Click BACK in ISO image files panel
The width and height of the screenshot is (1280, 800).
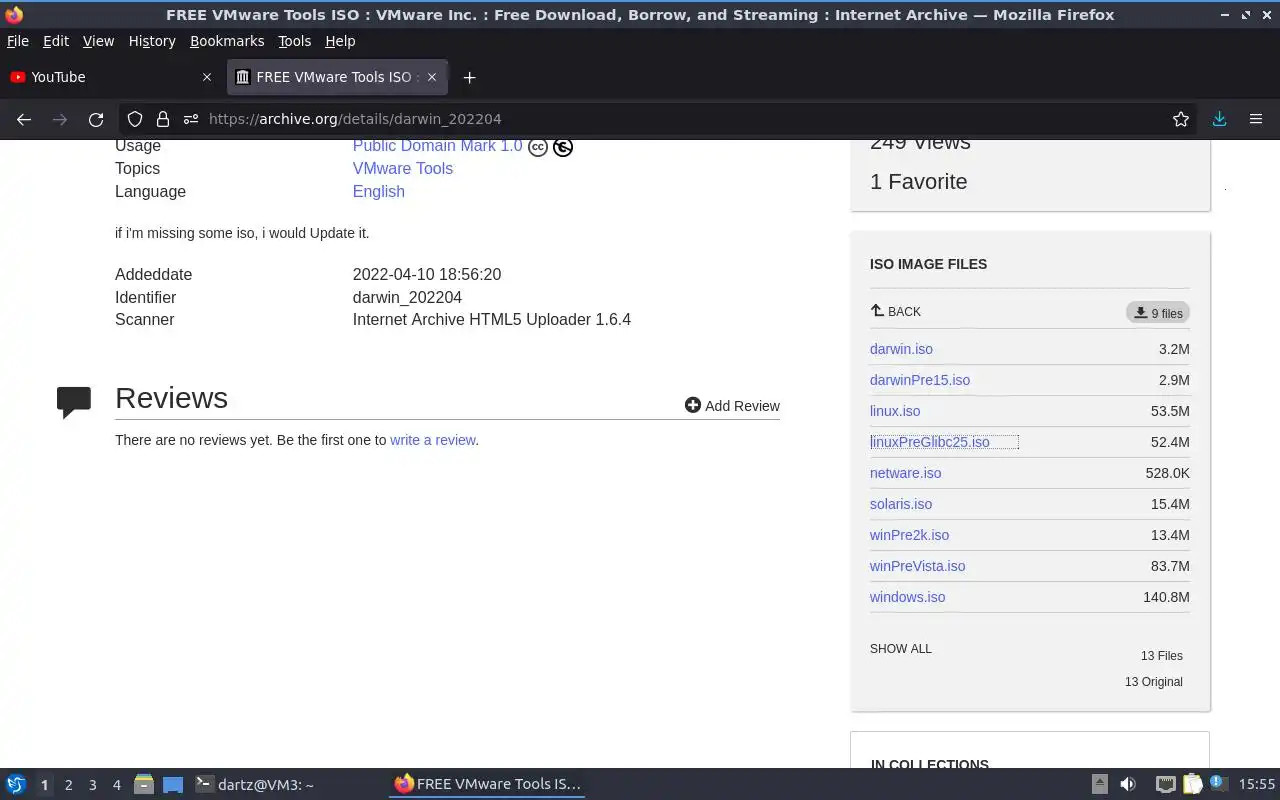click(x=896, y=312)
